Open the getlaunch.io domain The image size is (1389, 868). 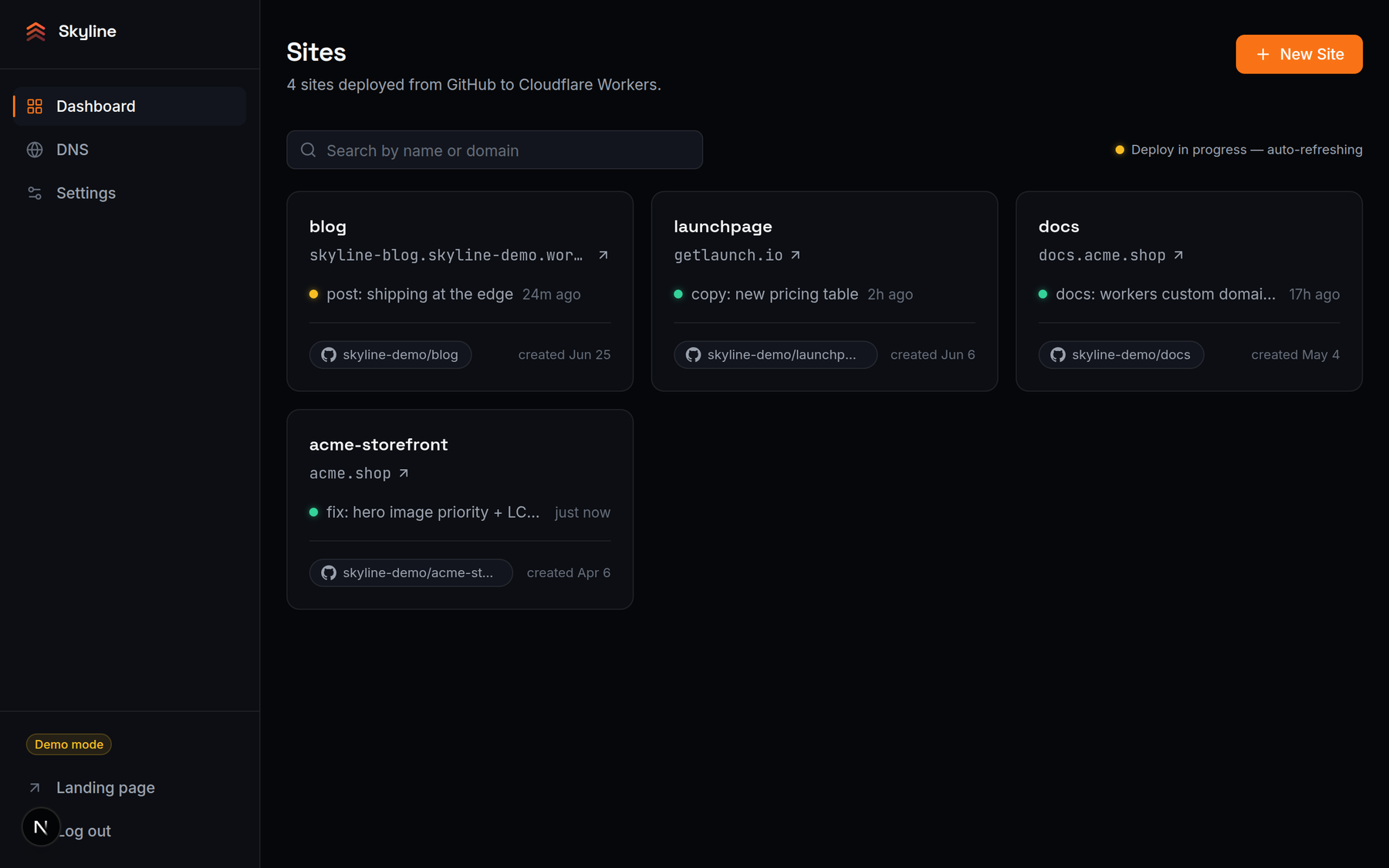click(x=728, y=255)
